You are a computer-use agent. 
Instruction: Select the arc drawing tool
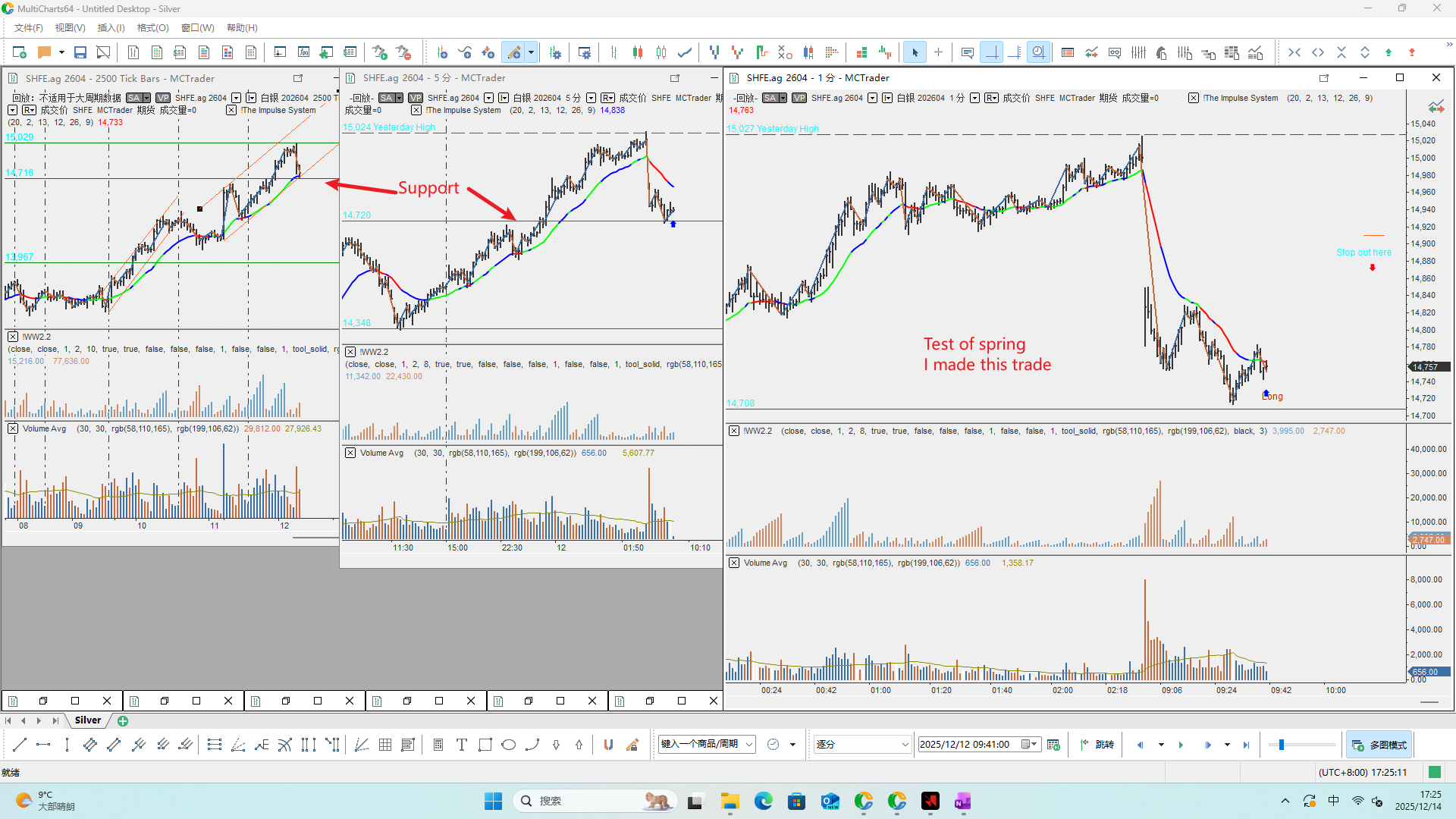click(x=532, y=745)
